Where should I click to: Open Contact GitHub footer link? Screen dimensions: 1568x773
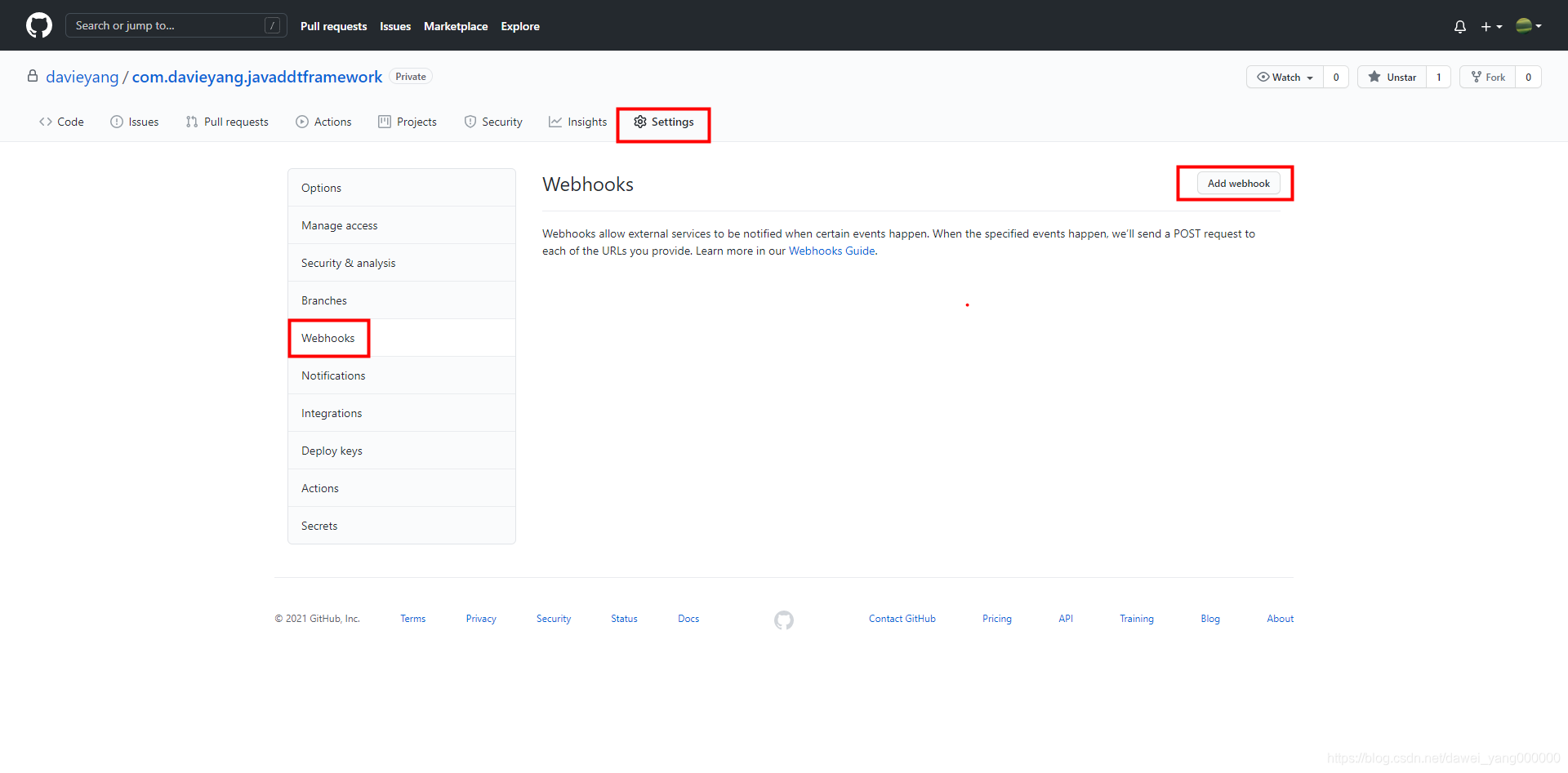coord(902,619)
